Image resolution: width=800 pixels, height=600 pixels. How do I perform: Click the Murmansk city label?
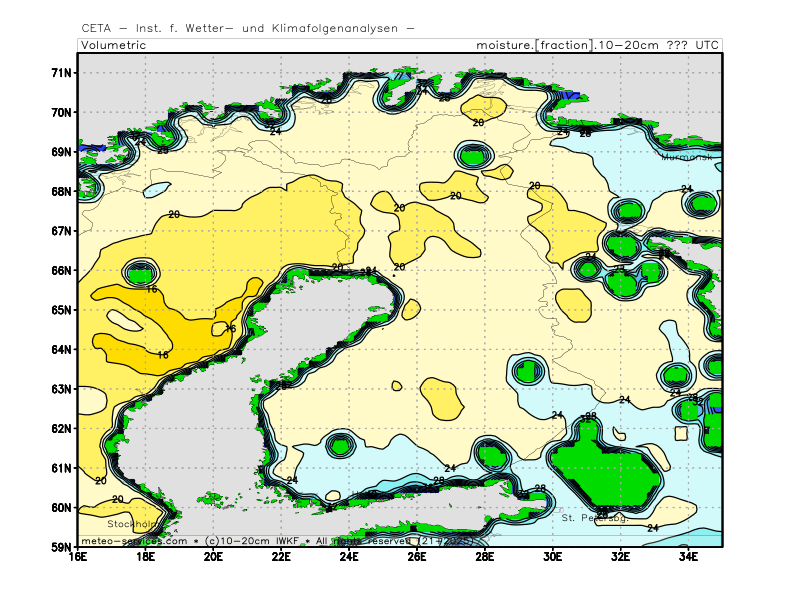pyautogui.click(x=687, y=157)
